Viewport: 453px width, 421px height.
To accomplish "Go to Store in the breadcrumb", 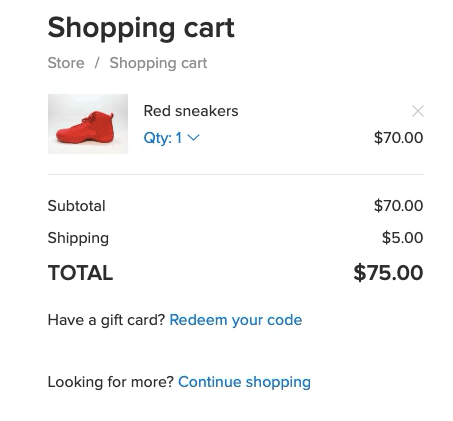I will pyautogui.click(x=66, y=63).
